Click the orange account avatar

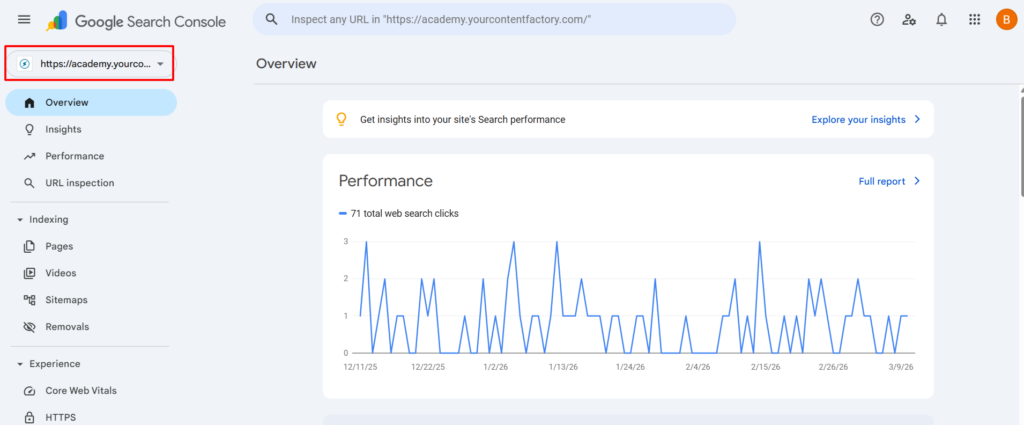coord(1006,20)
